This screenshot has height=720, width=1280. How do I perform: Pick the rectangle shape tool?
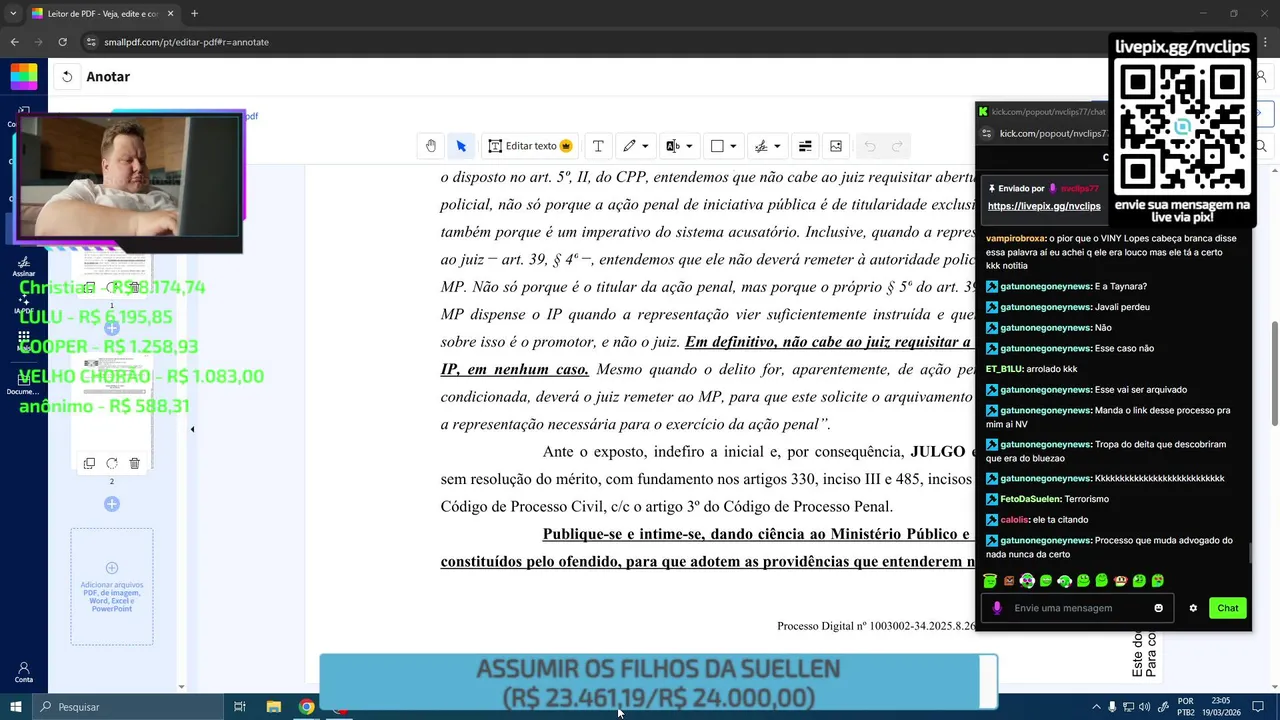(717, 146)
